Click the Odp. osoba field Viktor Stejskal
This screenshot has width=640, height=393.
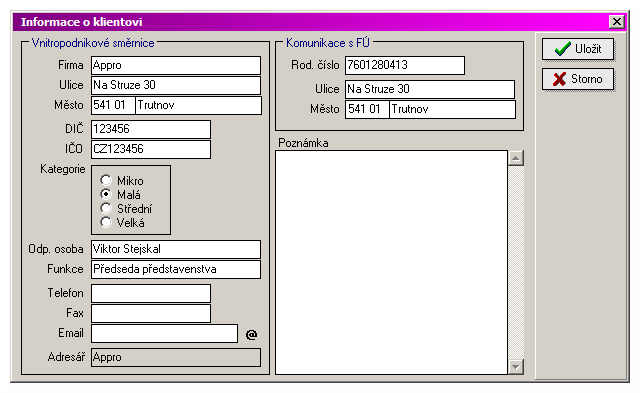point(176,249)
